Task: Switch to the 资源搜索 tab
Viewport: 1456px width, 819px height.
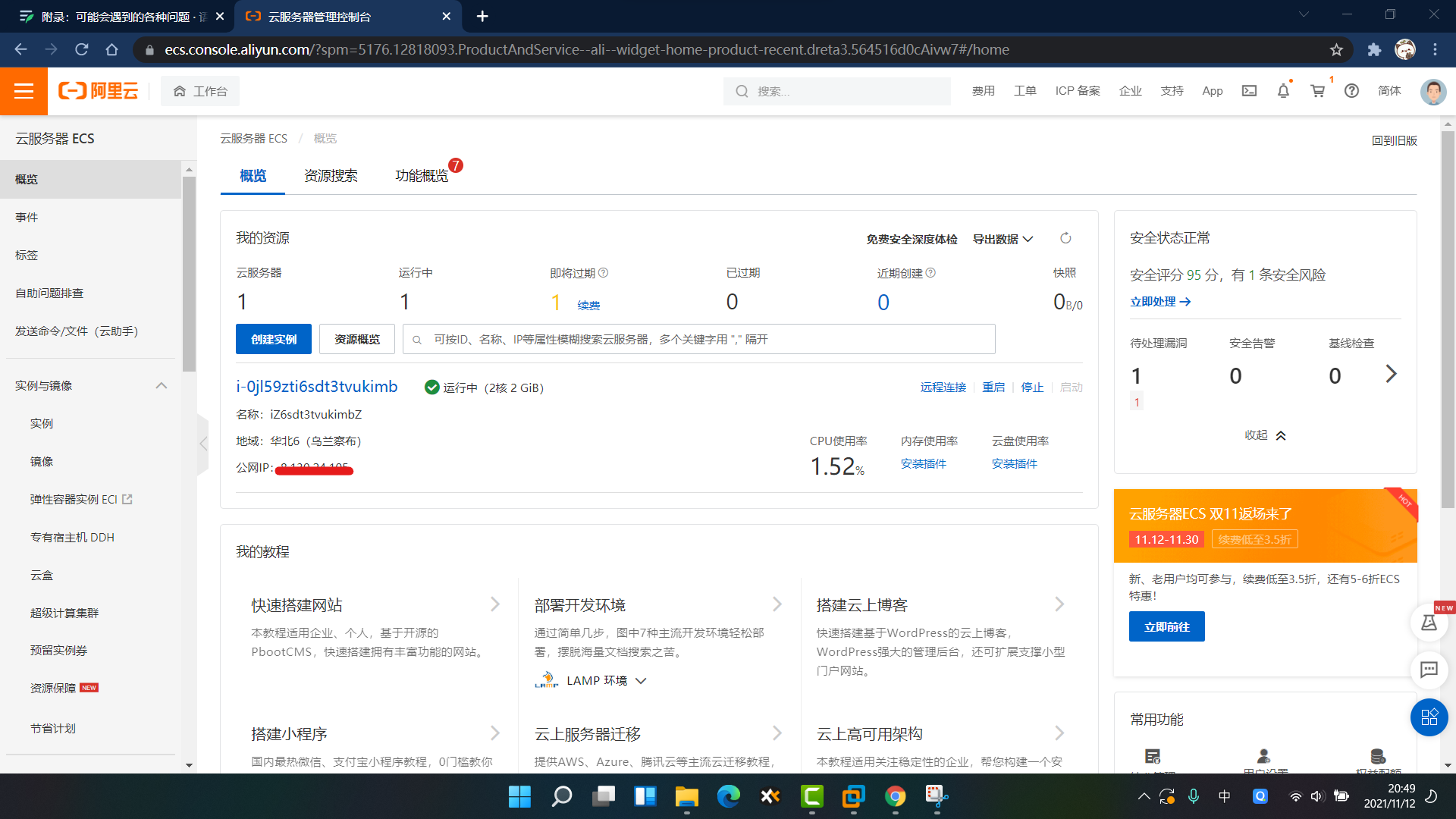Action: click(331, 176)
